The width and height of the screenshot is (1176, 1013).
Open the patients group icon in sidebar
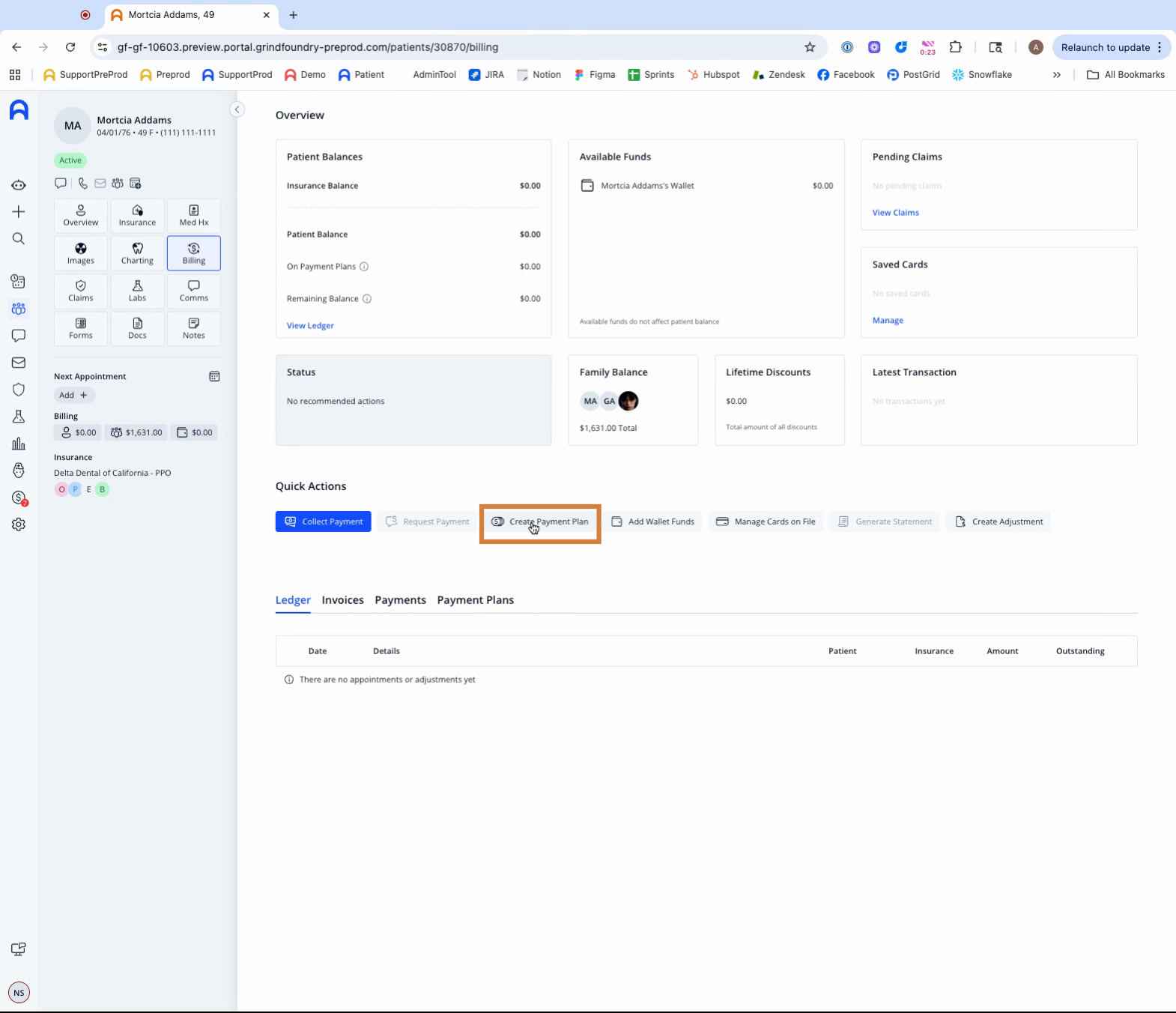point(19,309)
